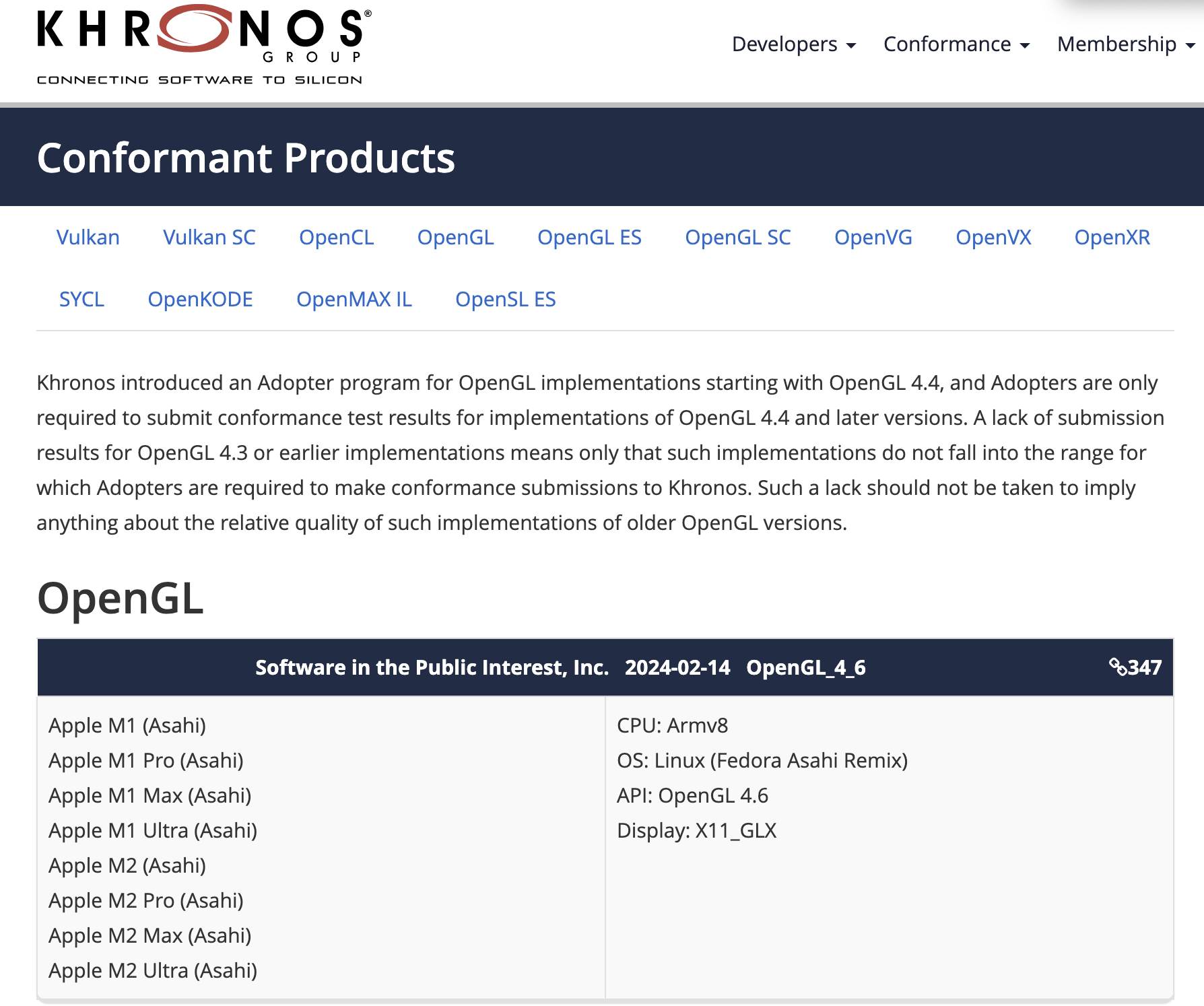This screenshot has width=1204, height=1006.
Task: Select the 'Apple M1 Max (Asahi)' row
Action: [150, 795]
